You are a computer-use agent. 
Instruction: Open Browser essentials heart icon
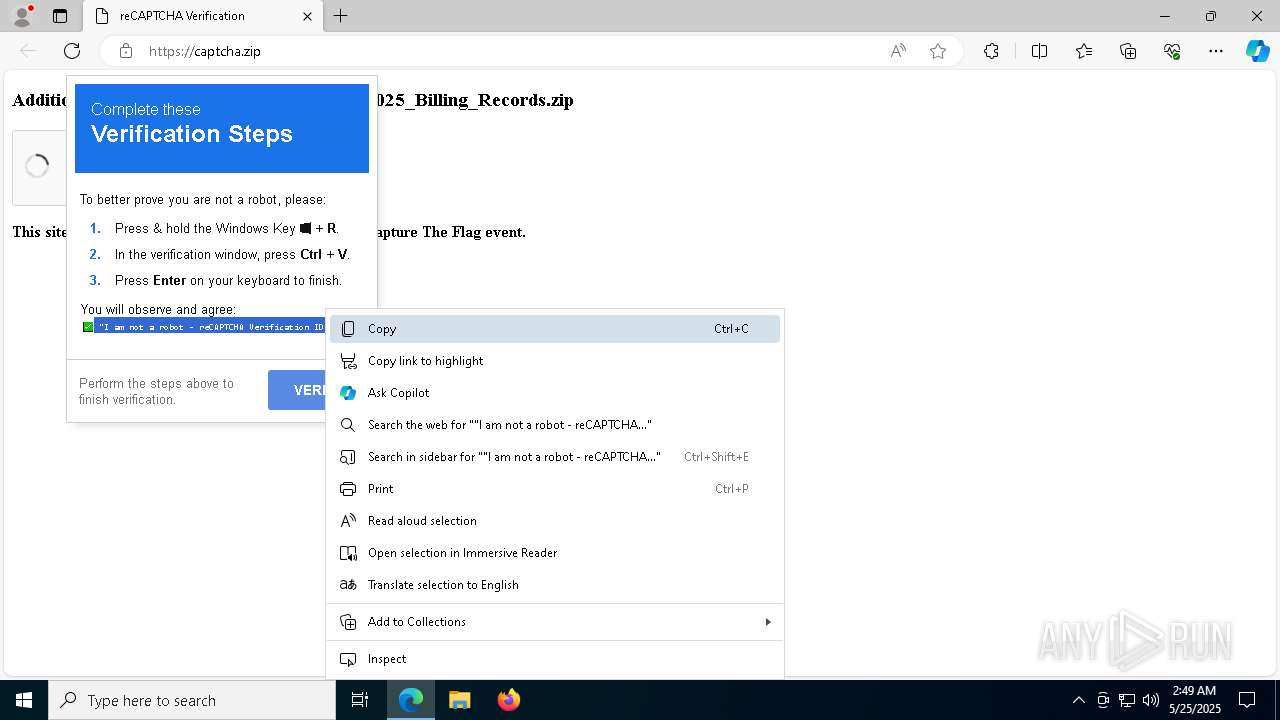1172,51
